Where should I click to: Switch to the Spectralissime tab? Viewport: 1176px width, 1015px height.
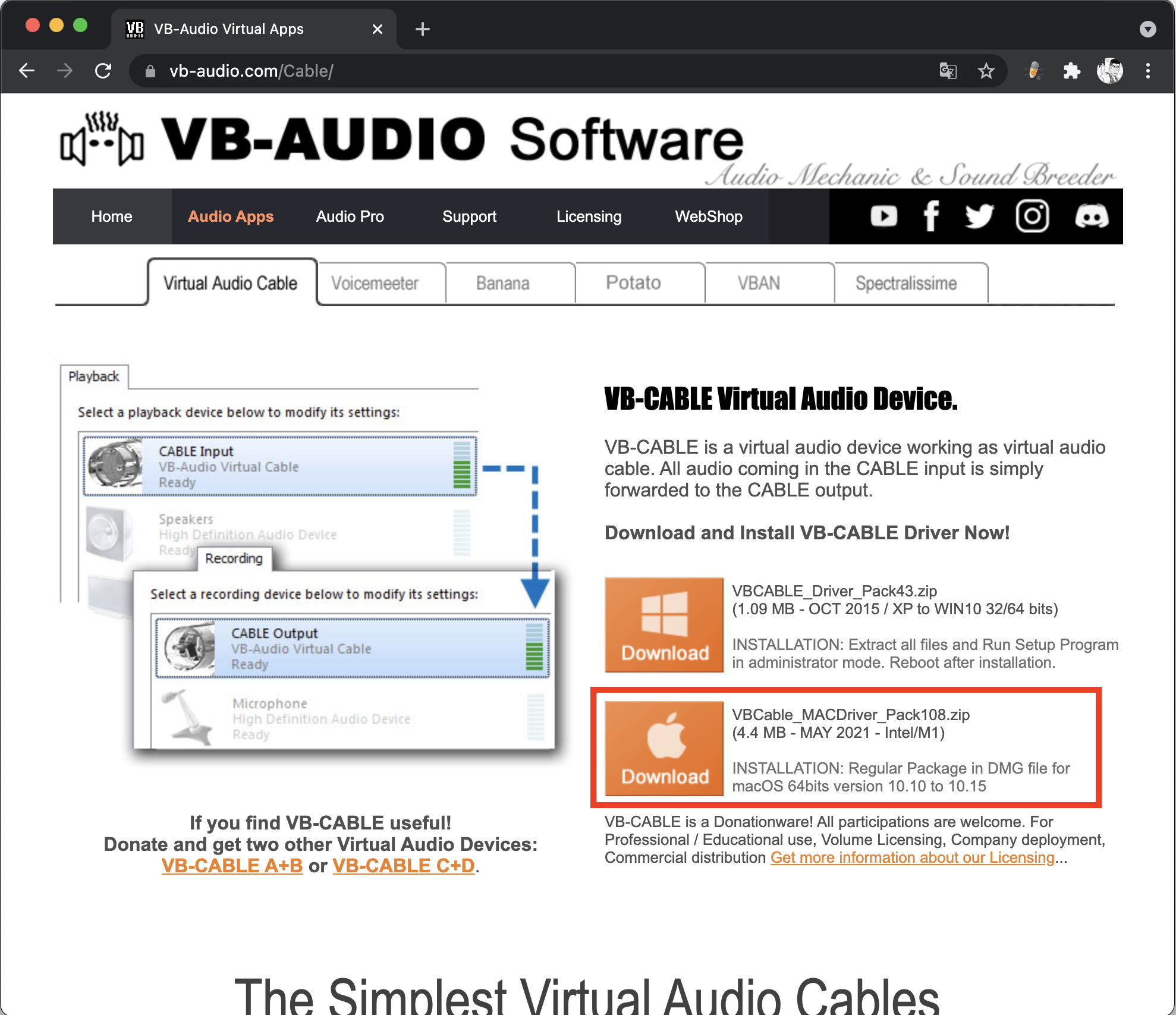pos(911,283)
